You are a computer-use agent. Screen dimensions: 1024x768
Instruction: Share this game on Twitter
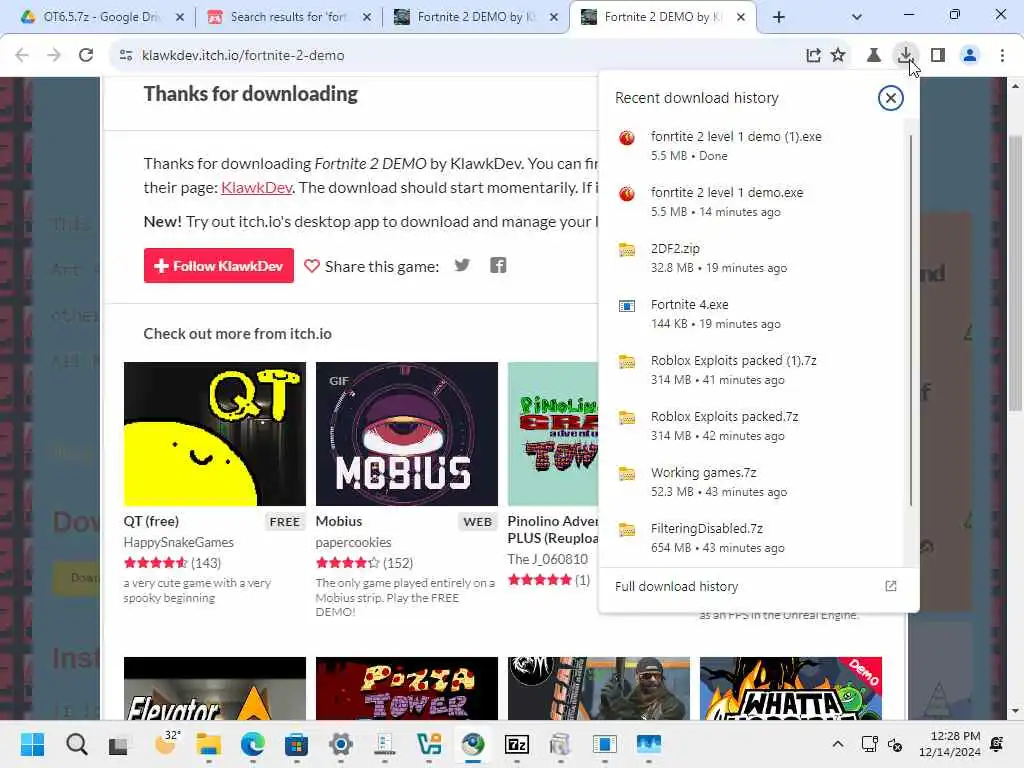[x=462, y=265]
